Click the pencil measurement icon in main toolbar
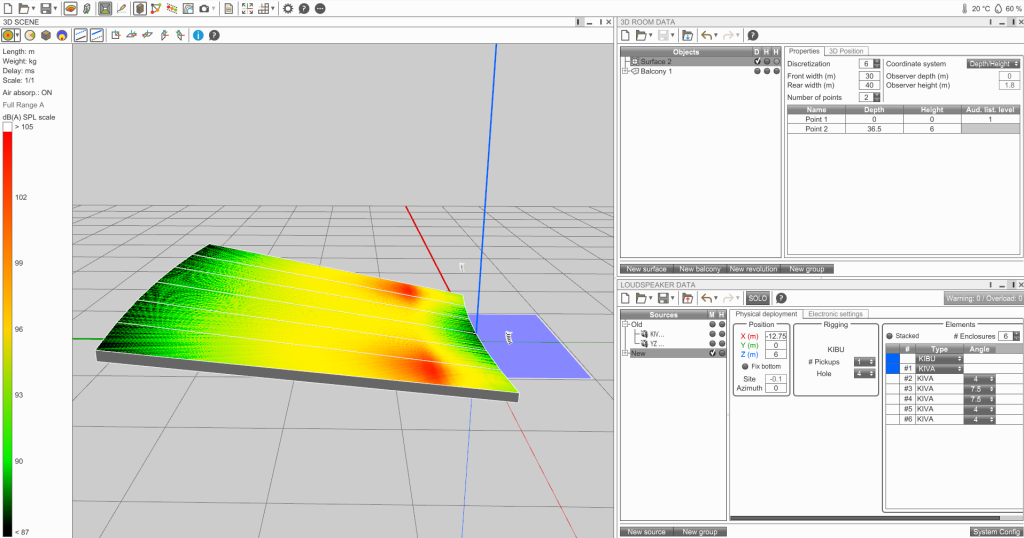This screenshot has width=1024, height=538. [121, 8]
